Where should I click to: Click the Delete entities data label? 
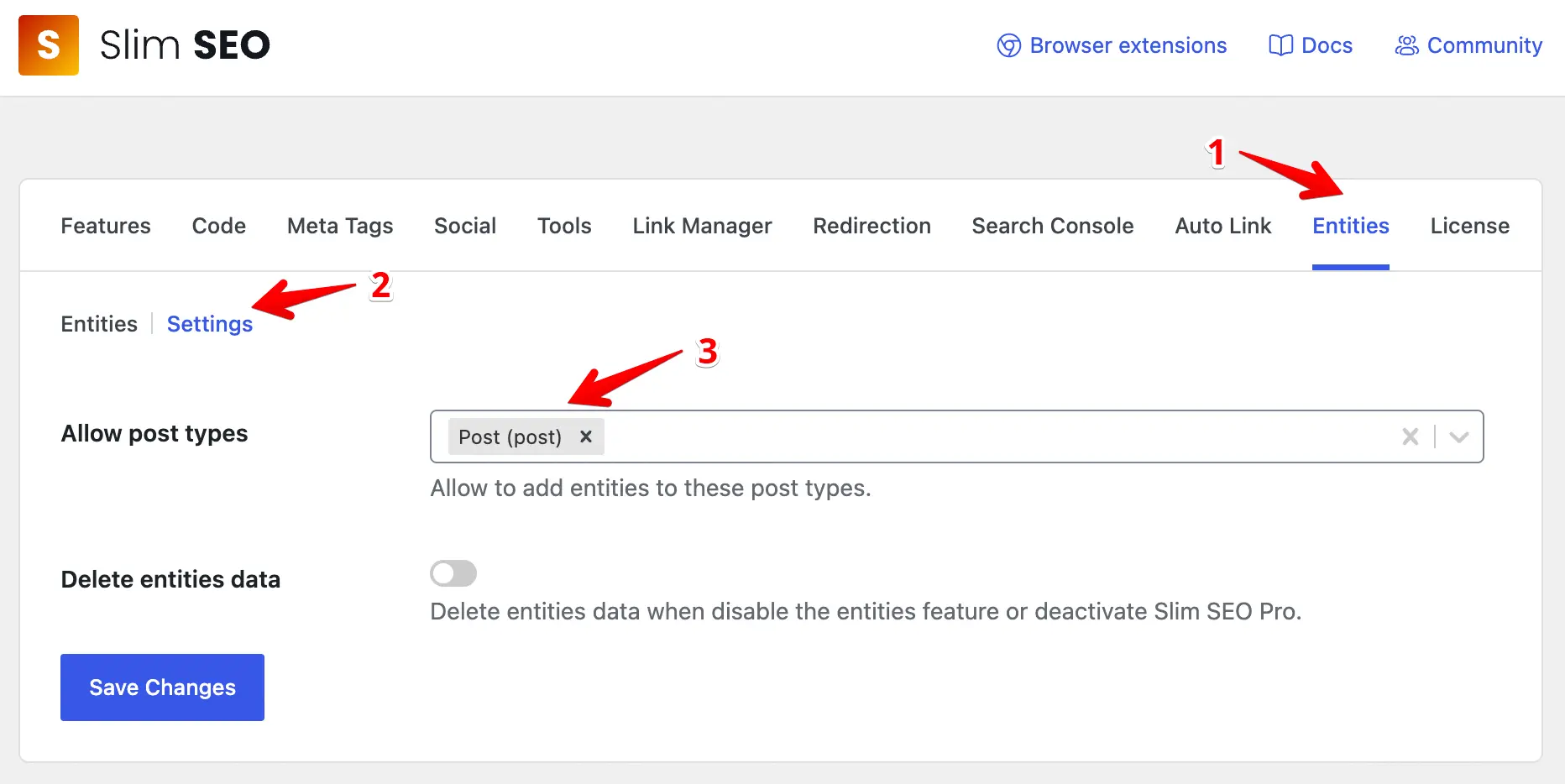pos(170,579)
